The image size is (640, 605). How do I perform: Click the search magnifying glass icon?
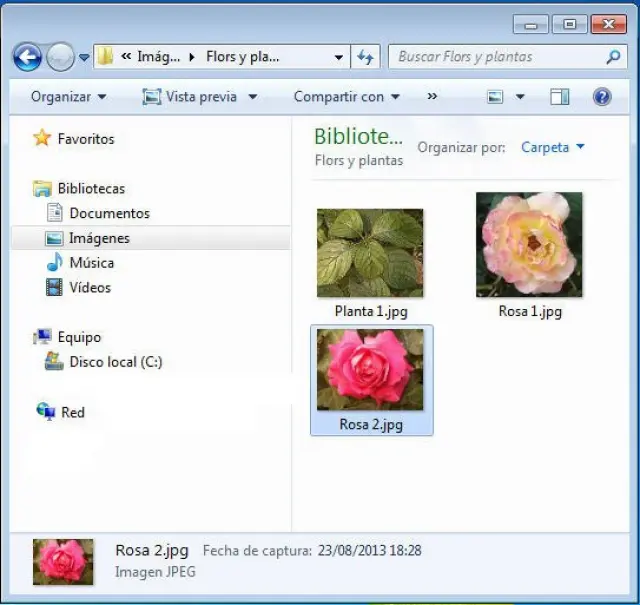click(613, 57)
